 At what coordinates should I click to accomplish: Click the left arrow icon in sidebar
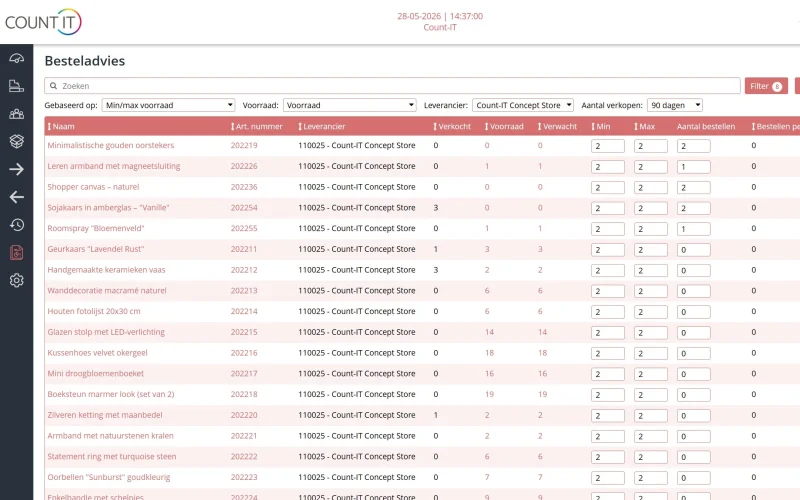16,197
